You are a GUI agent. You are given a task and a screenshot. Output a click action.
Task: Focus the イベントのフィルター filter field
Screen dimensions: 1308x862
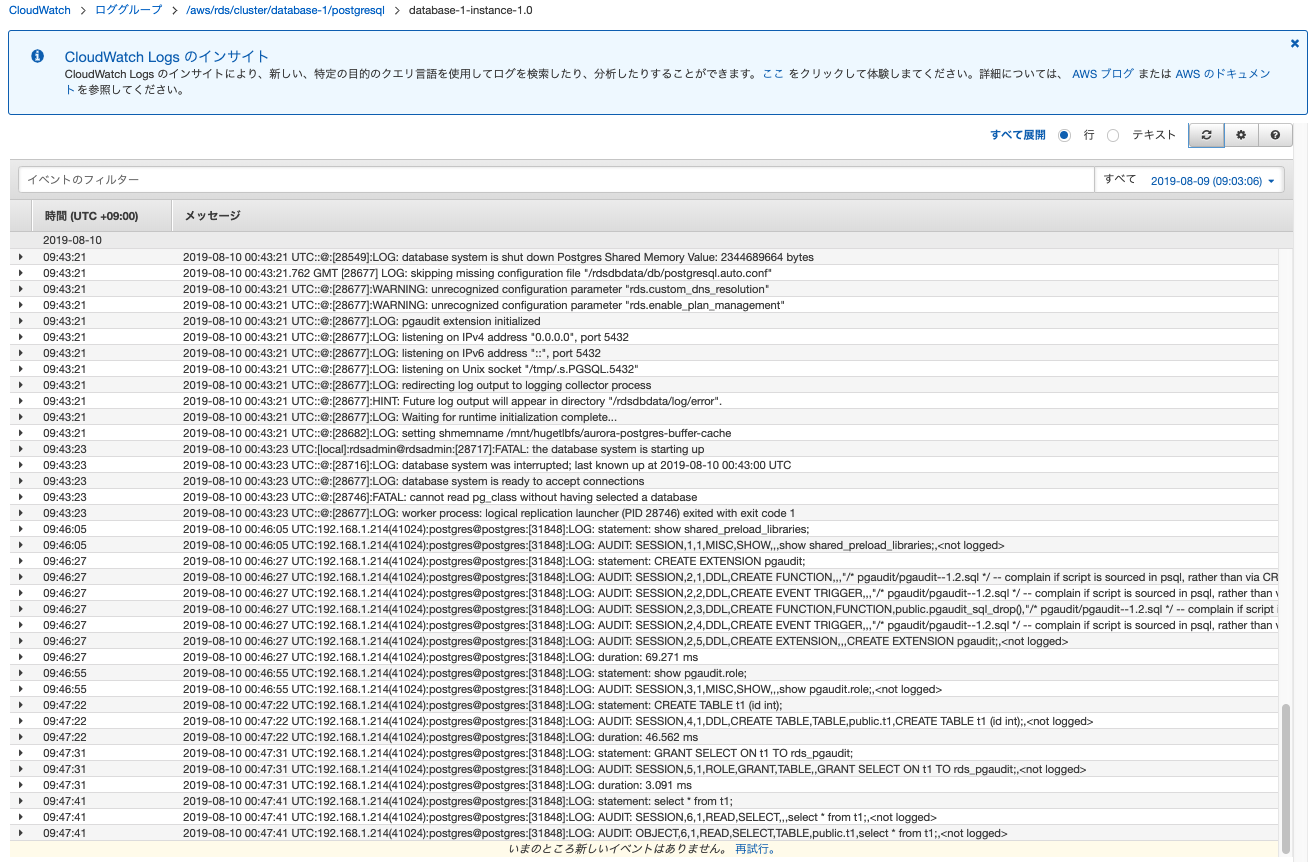pyautogui.click(x=557, y=180)
